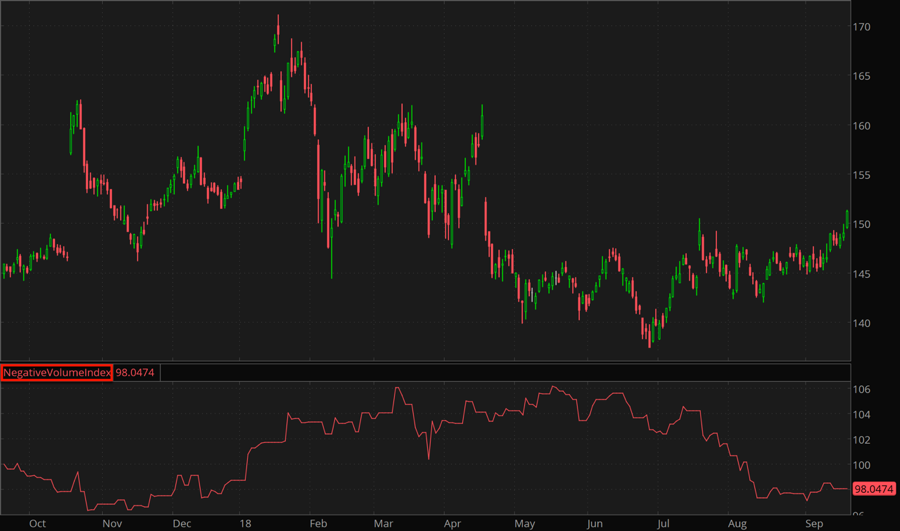
Task: Click the Mar marker on time axis
Action: click(384, 523)
